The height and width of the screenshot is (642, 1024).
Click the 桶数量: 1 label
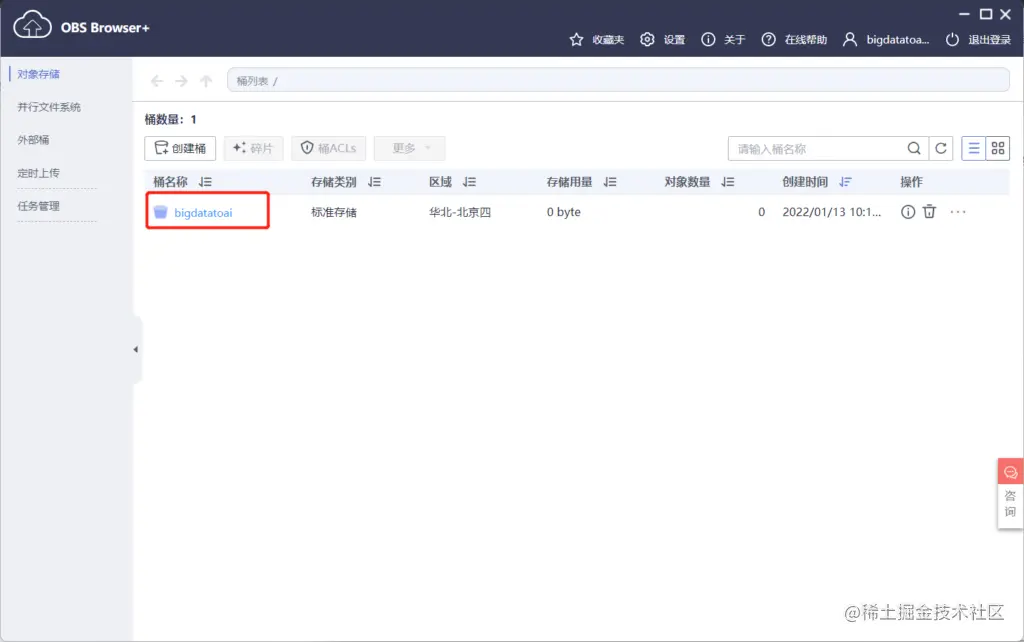(170, 120)
